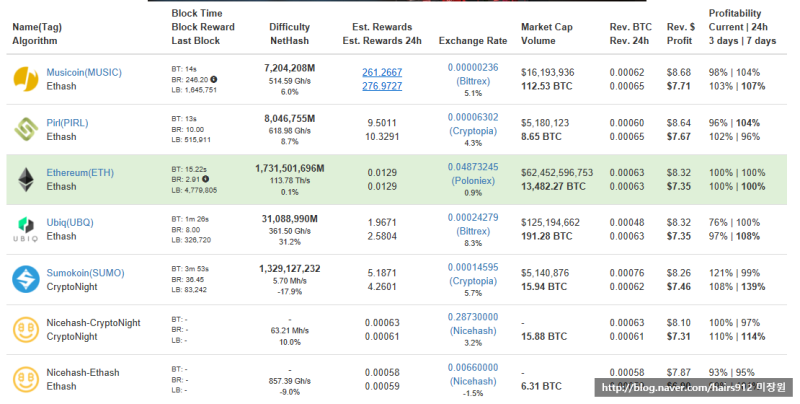The height and width of the screenshot is (404, 800).
Task: Click Pirl market cap $5,180,123
Action: 545,123
